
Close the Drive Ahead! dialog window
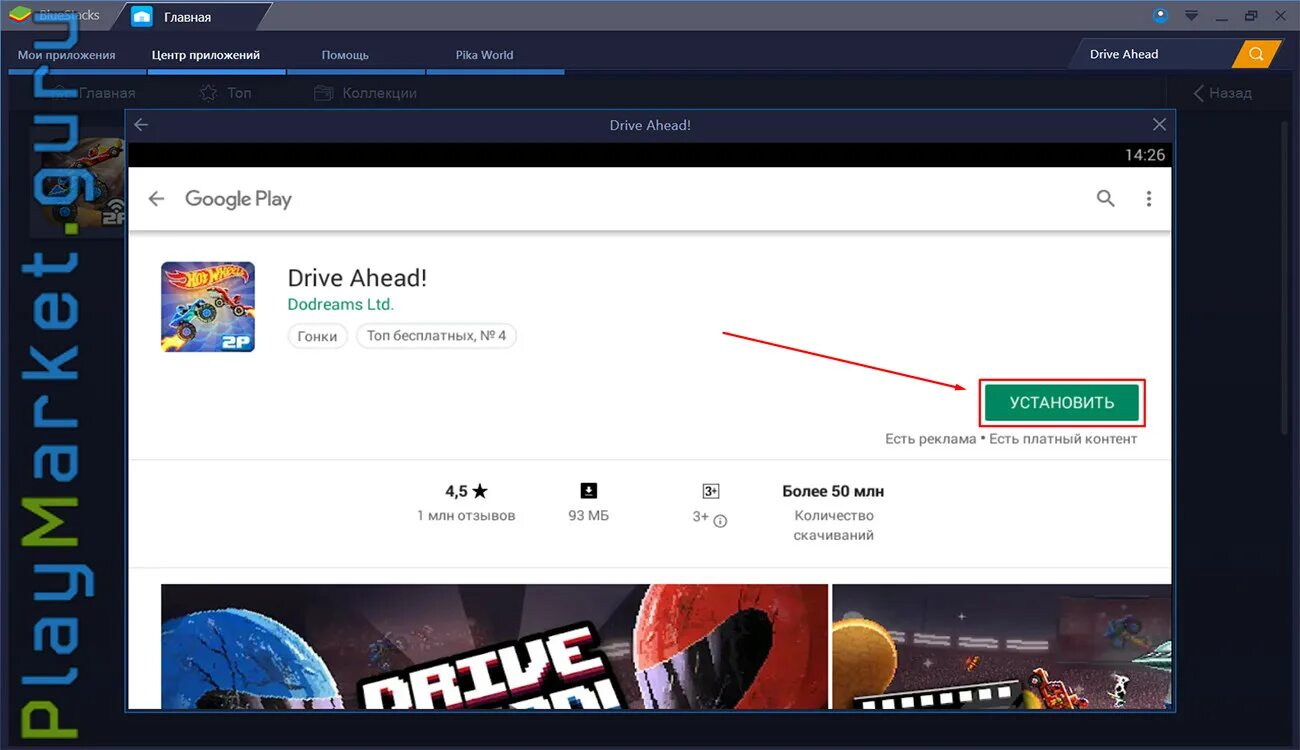coord(1159,125)
